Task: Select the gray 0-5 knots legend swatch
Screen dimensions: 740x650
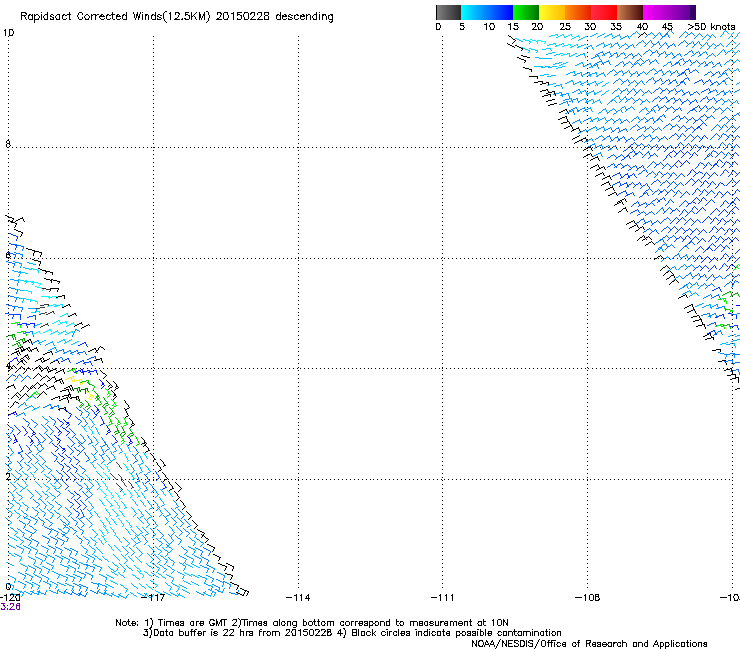Action: click(x=448, y=12)
